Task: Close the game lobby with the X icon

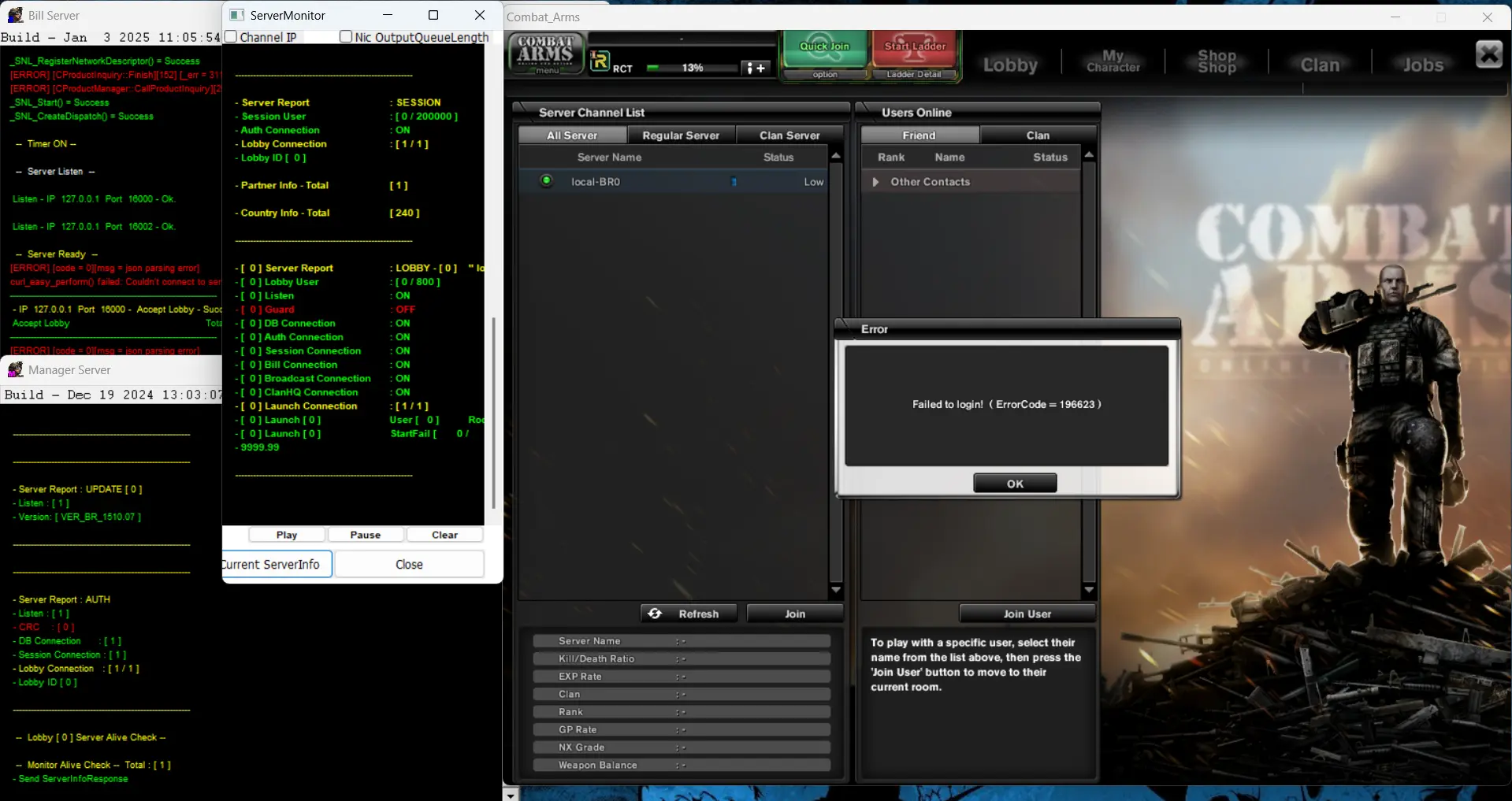Action: (x=1488, y=54)
